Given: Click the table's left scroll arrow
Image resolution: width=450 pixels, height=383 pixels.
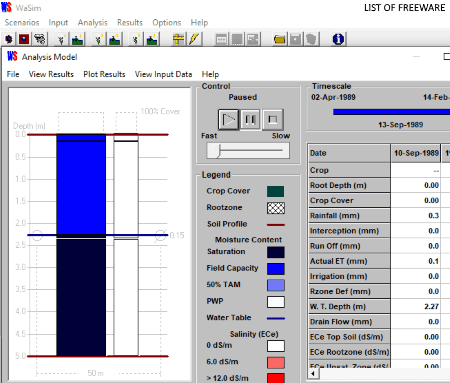Looking at the screenshot, I should [x=313, y=373].
